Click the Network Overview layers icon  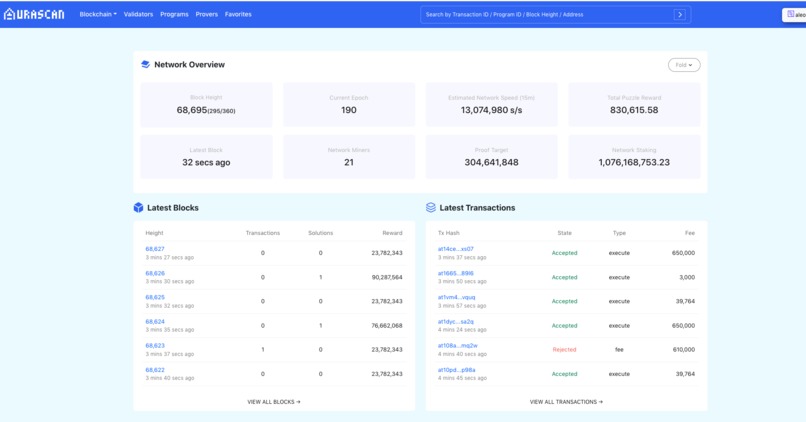click(x=145, y=64)
